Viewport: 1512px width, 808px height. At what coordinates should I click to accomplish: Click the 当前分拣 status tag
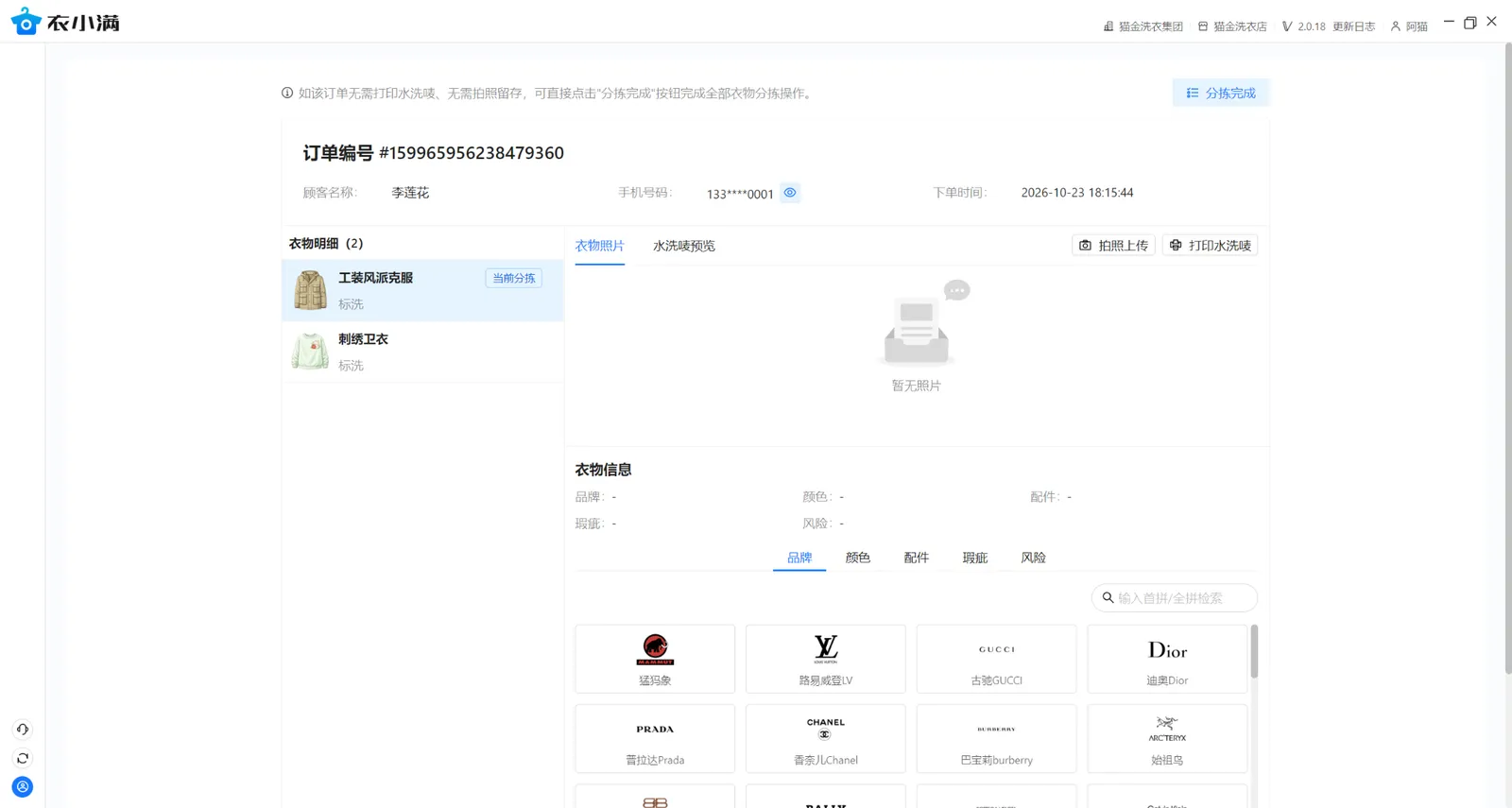[514, 278]
